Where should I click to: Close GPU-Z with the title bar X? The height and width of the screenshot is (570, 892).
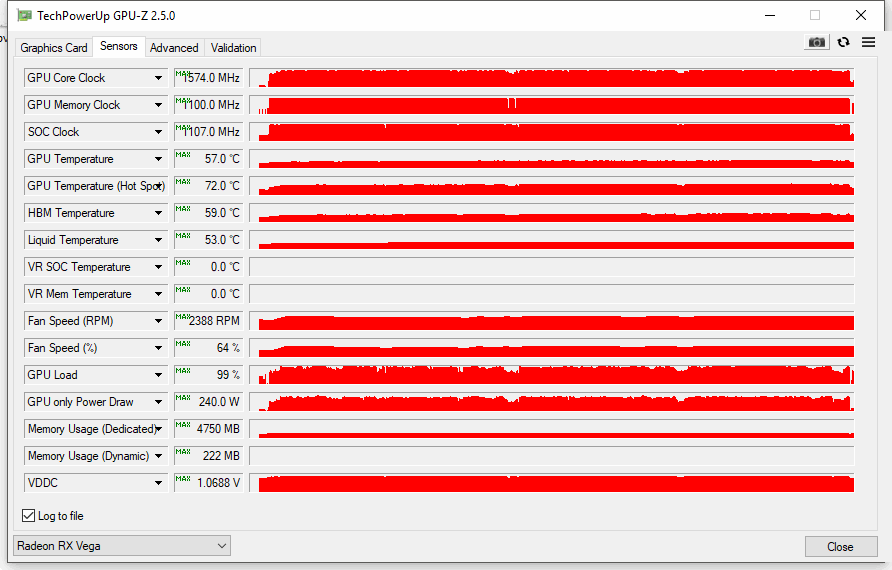point(861,15)
